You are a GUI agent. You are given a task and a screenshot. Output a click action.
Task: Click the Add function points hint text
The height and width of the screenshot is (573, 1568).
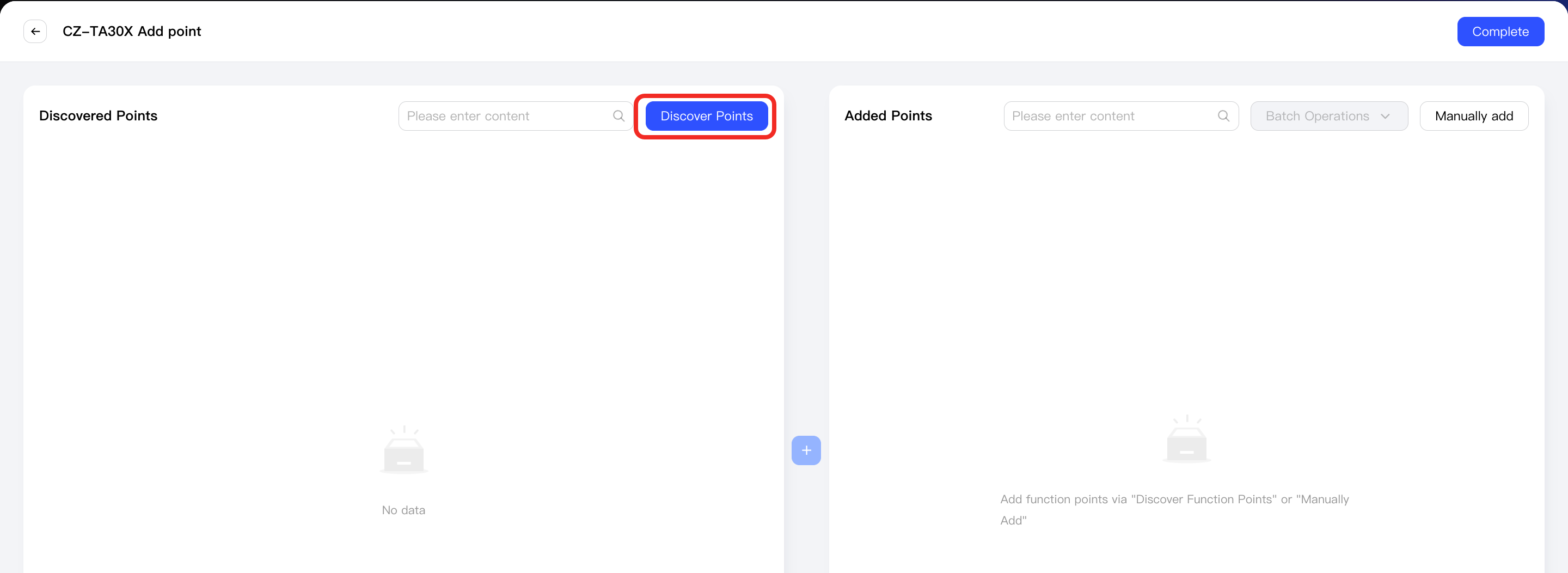[1174, 510]
